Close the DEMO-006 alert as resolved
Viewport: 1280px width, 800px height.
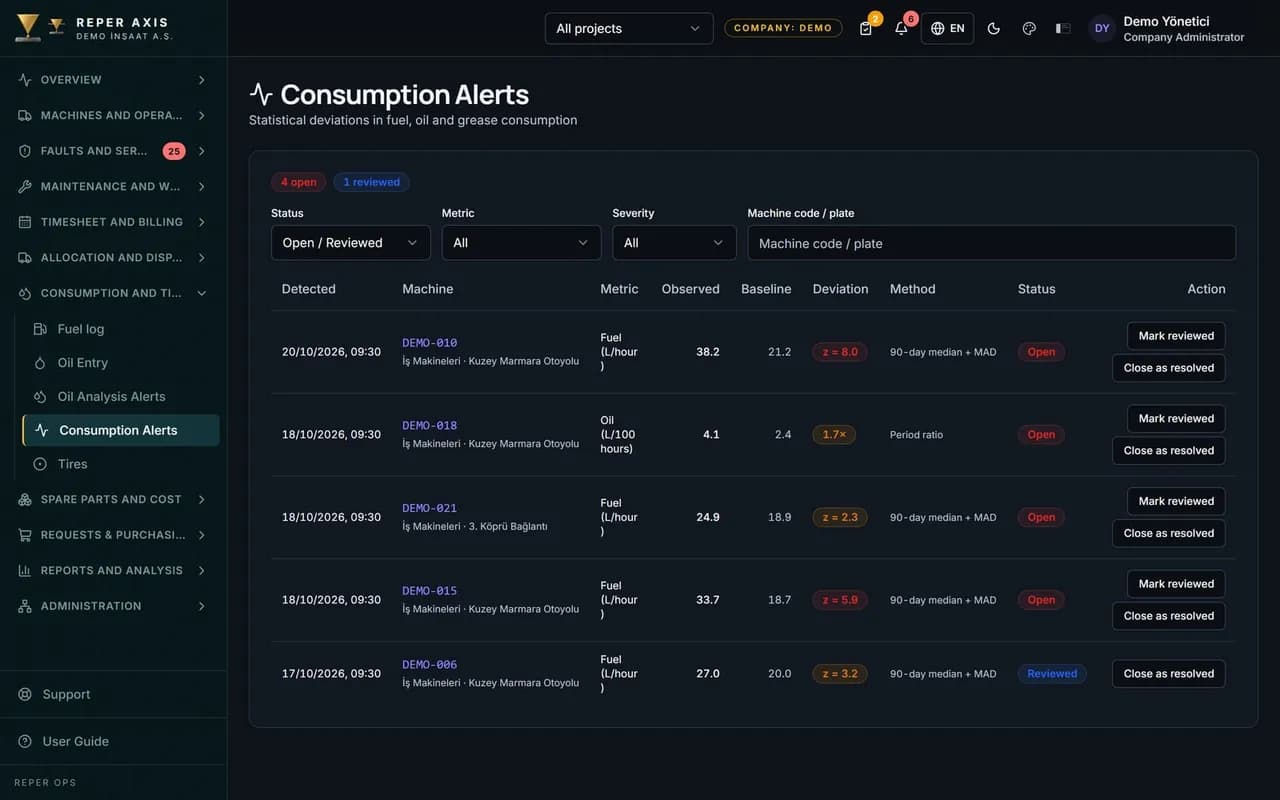click(x=1169, y=674)
